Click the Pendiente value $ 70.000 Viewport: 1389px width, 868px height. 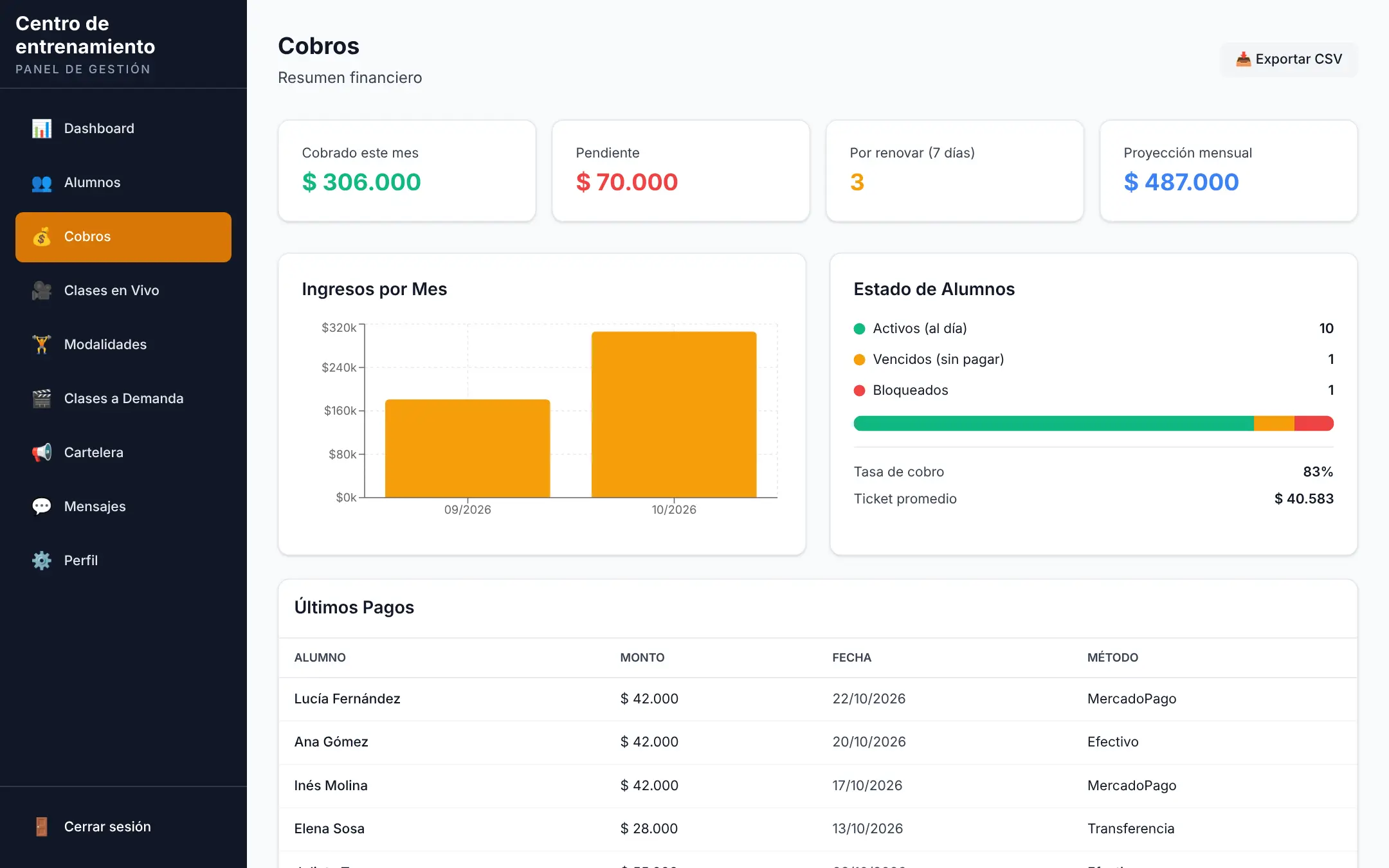(x=627, y=182)
